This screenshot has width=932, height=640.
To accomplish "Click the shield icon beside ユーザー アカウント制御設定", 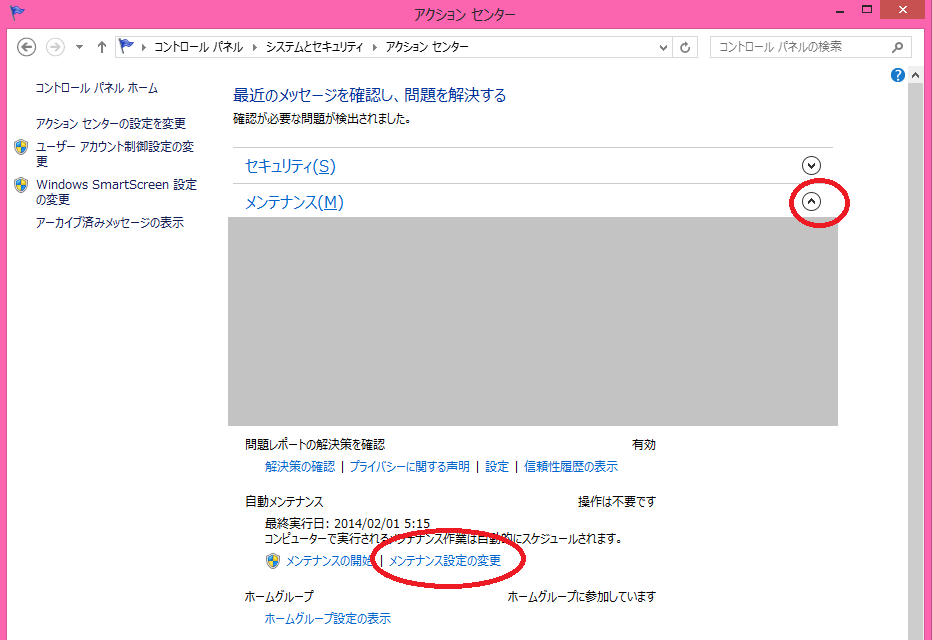I will point(21,147).
